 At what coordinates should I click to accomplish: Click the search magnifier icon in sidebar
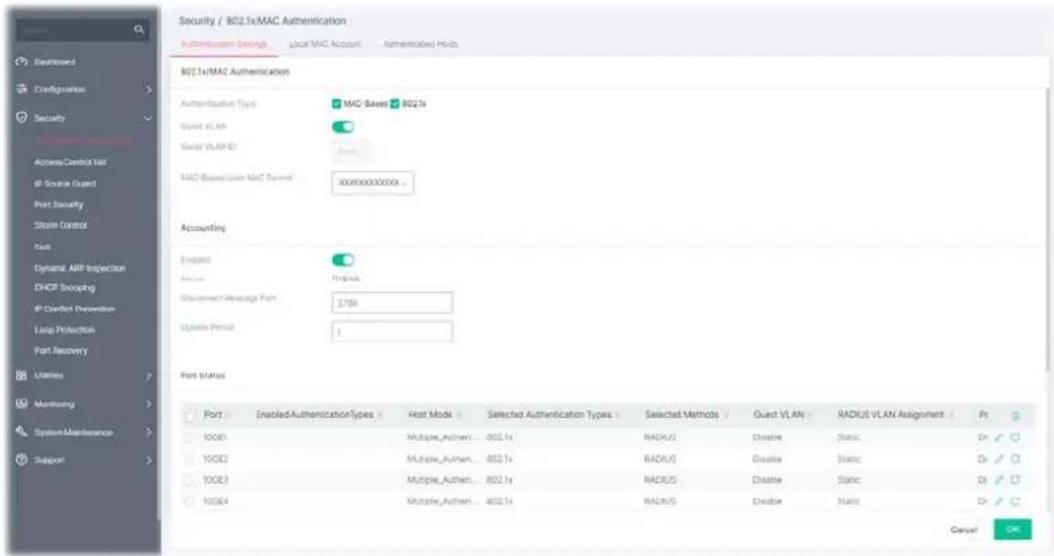[x=139, y=30]
